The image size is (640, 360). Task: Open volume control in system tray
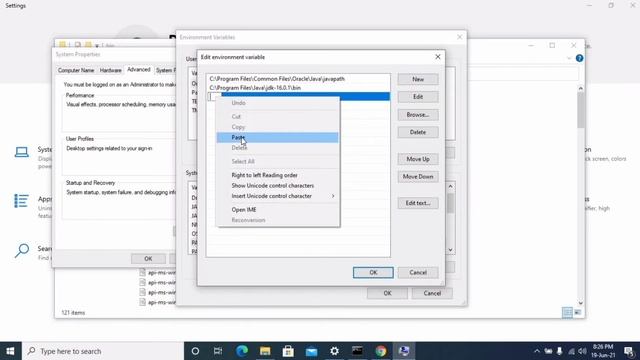(582, 351)
